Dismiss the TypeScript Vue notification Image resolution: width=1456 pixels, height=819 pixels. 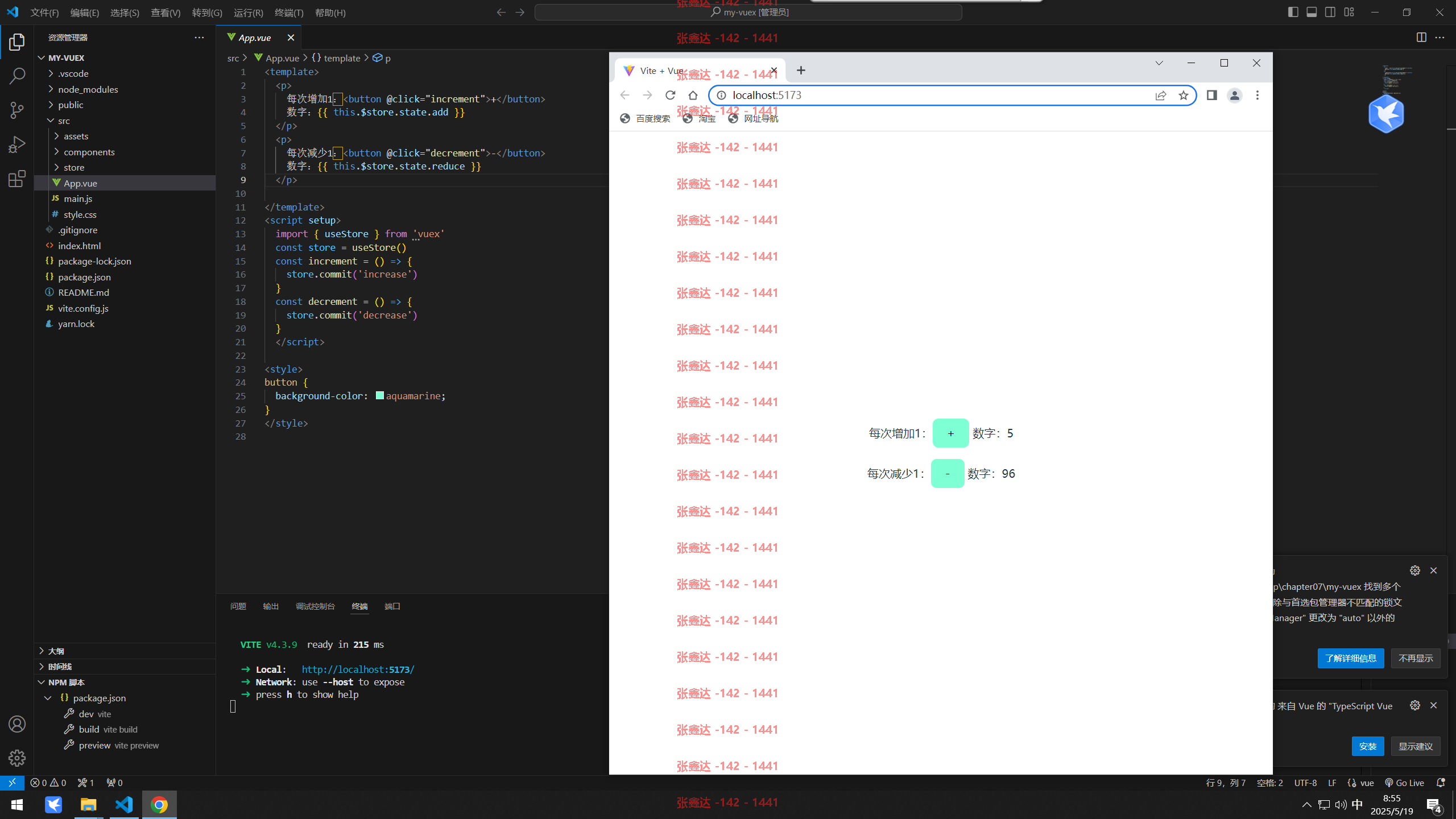(x=1433, y=705)
